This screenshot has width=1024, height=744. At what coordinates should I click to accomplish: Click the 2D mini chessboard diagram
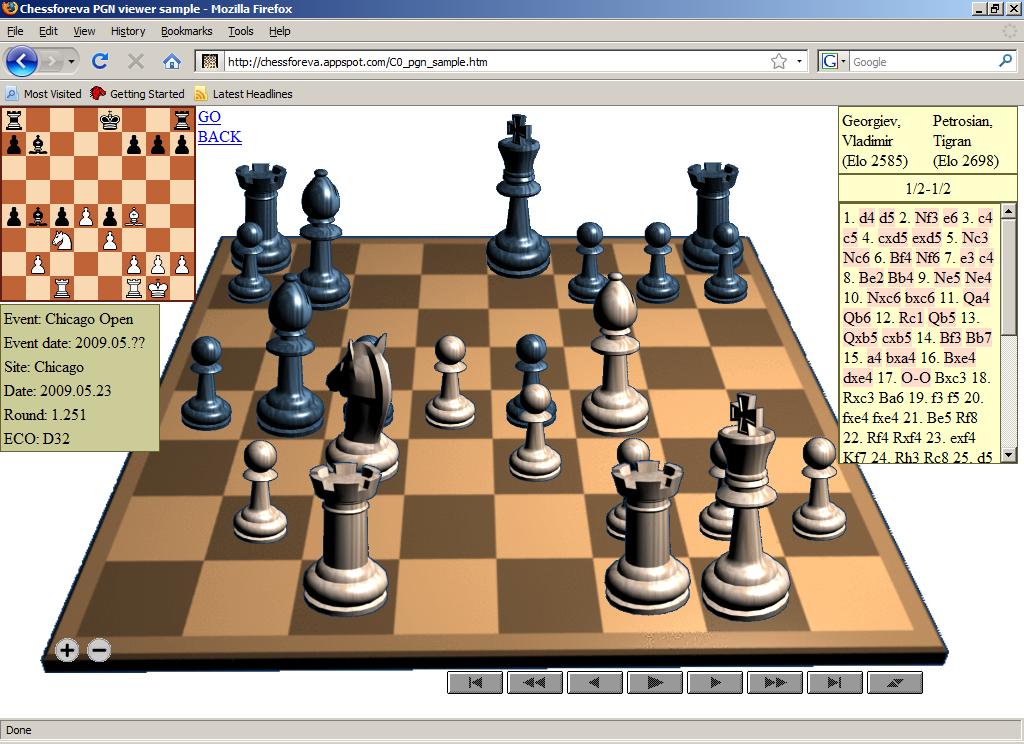coord(98,204)
